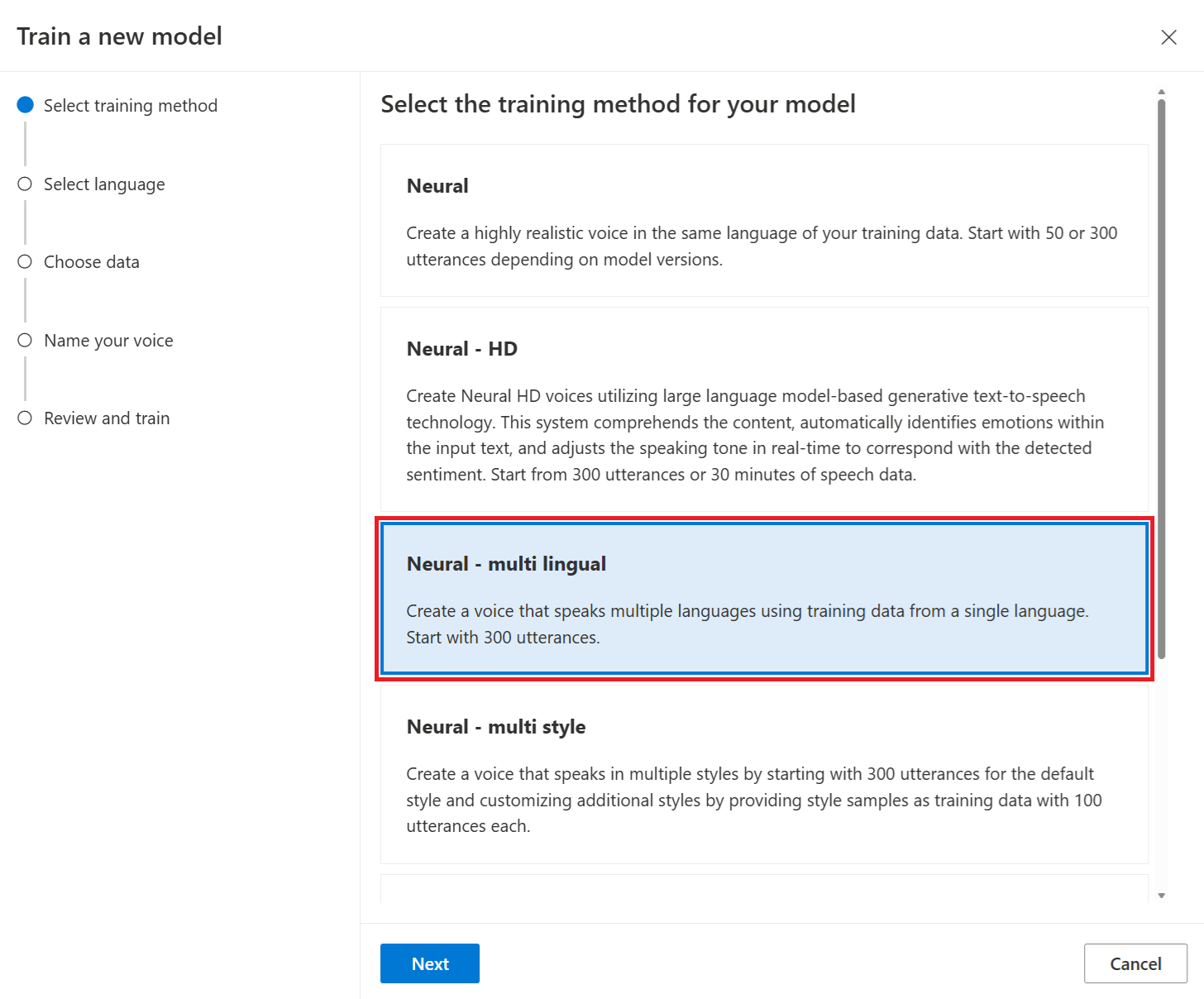Viewport: 1204px width, 999px height.
Task: Click the Review and train step circle
Action: (26, 418)
